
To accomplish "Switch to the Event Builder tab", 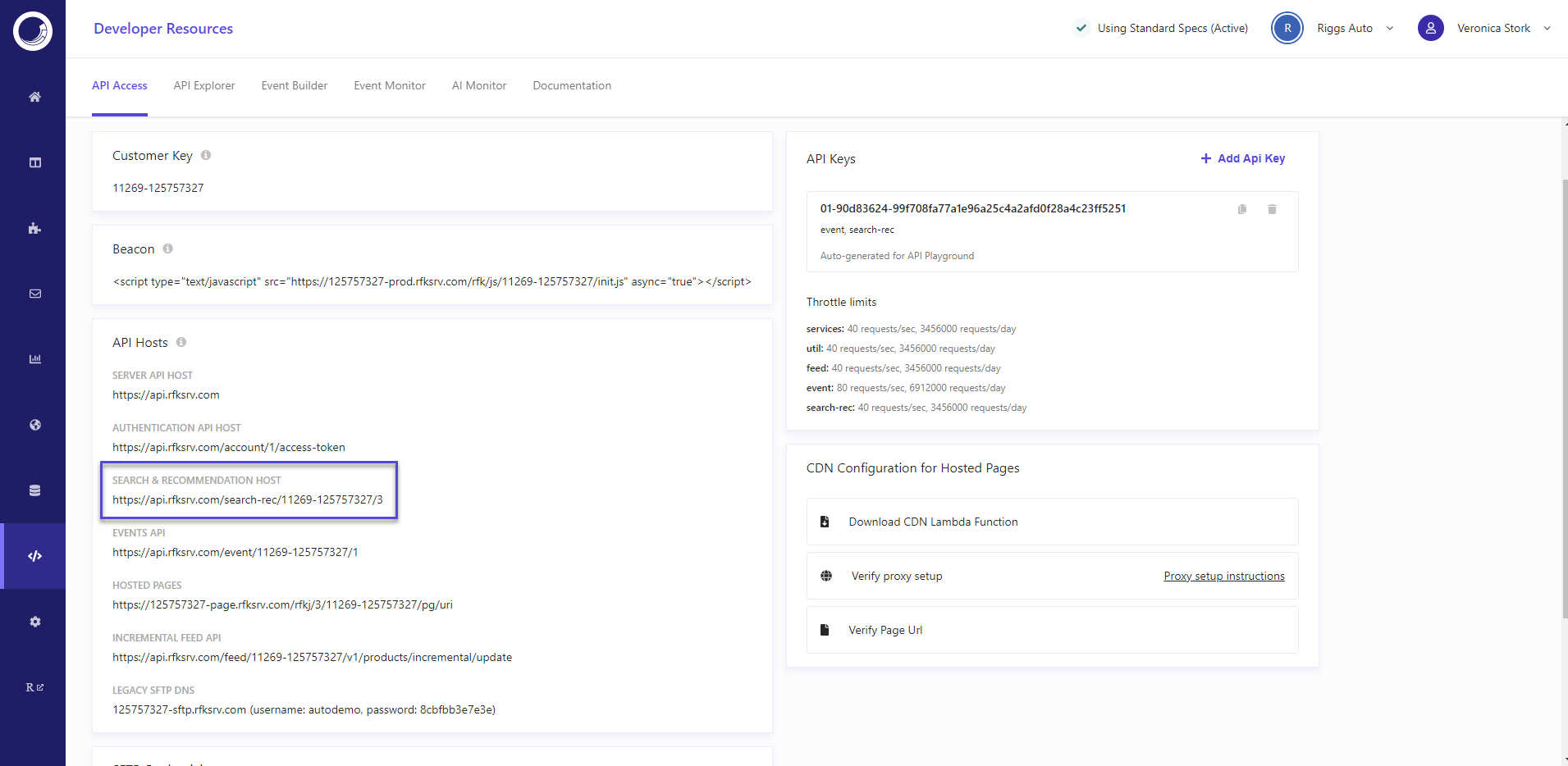I will (x=295, y=85).
